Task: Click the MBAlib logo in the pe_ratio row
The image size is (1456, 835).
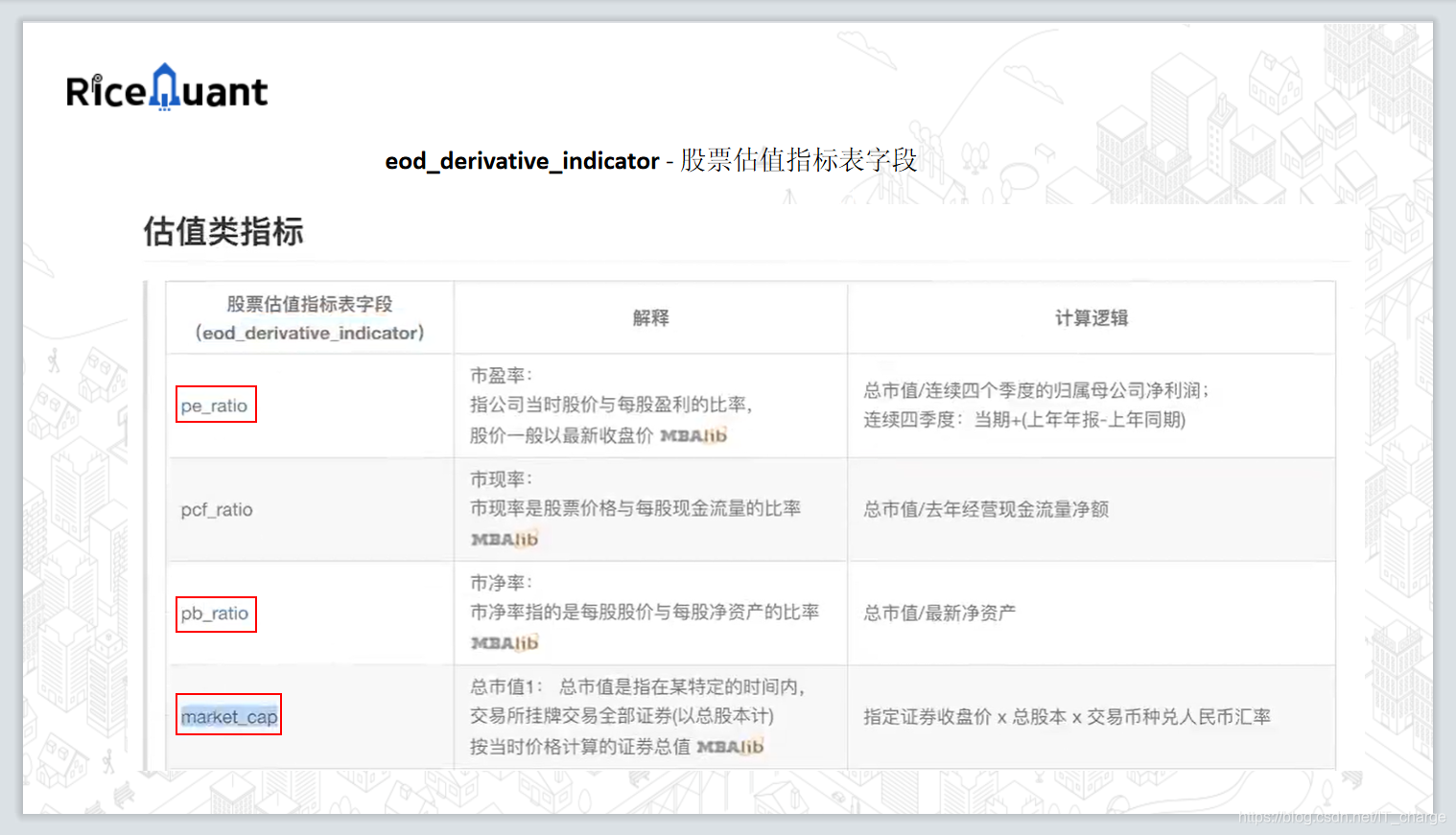Action: click(x=693, y=435)
